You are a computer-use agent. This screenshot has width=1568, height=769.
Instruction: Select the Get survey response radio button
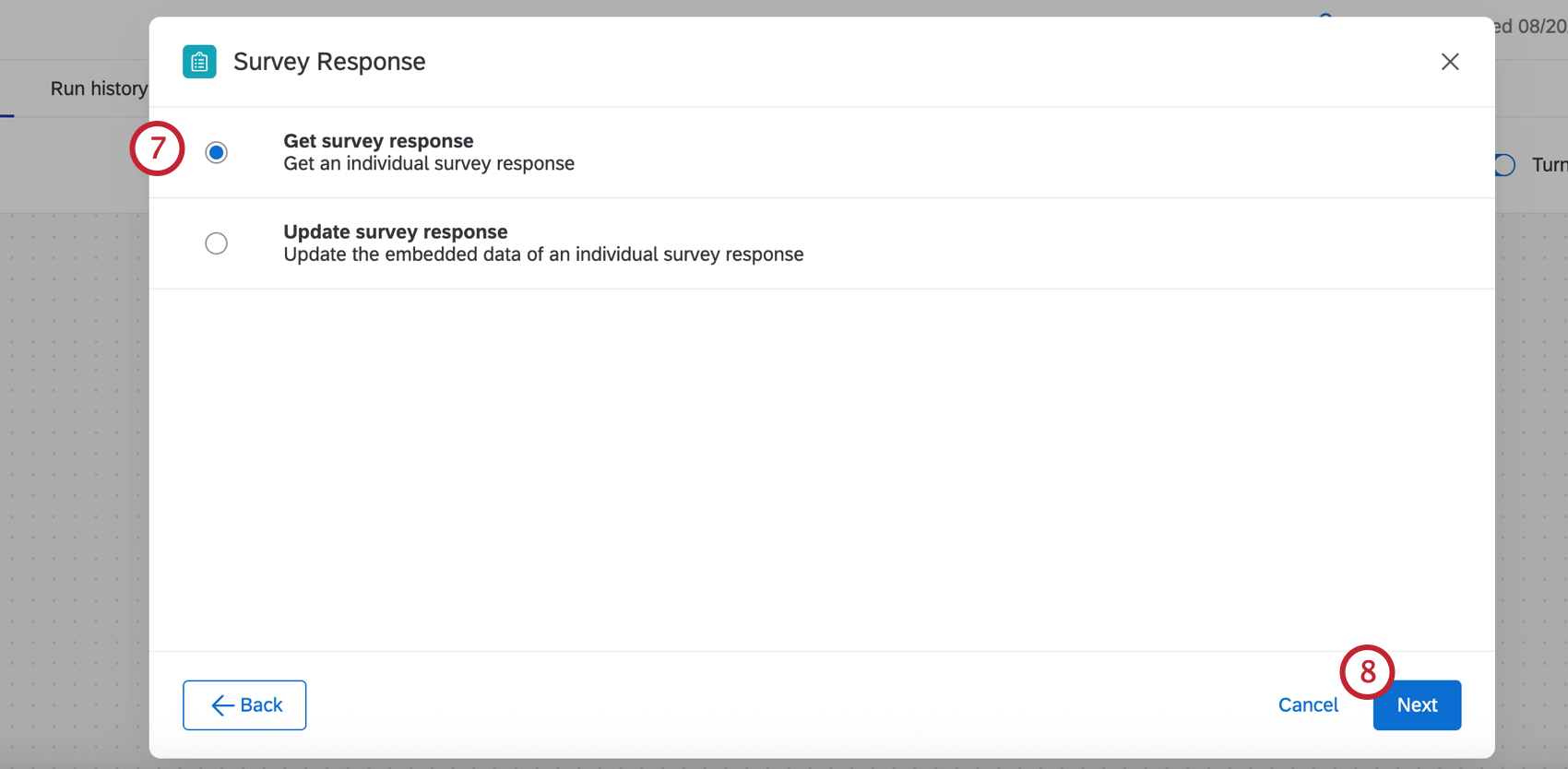(x=216, y=152)
